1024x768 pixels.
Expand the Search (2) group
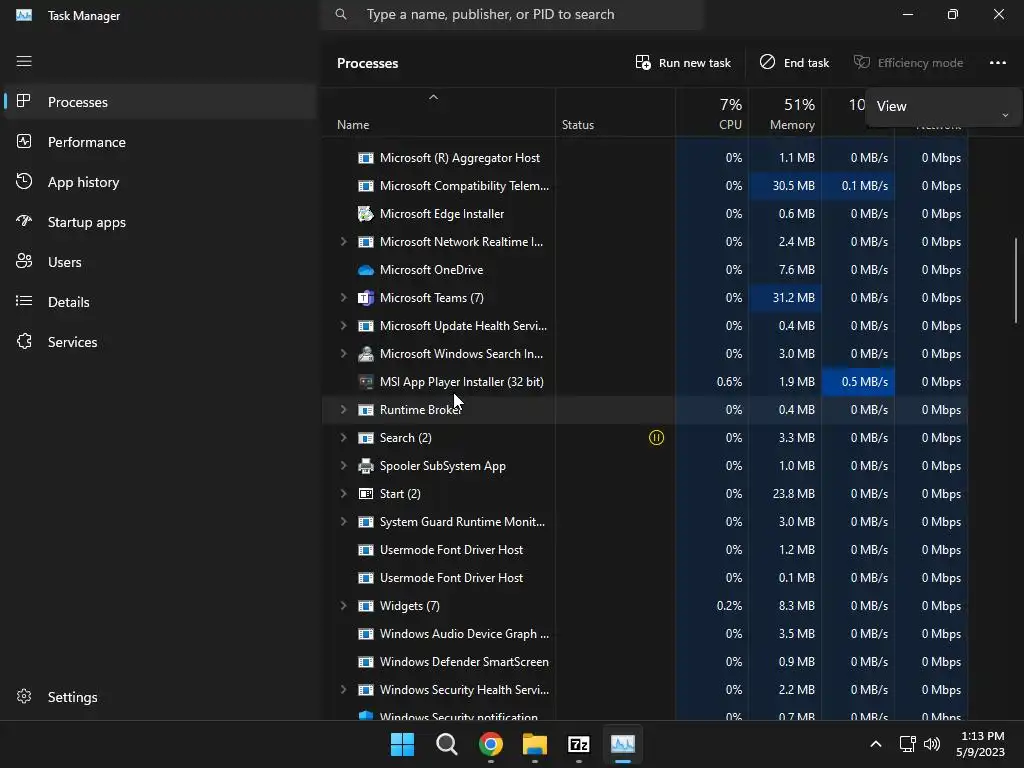tap(344, 438)
